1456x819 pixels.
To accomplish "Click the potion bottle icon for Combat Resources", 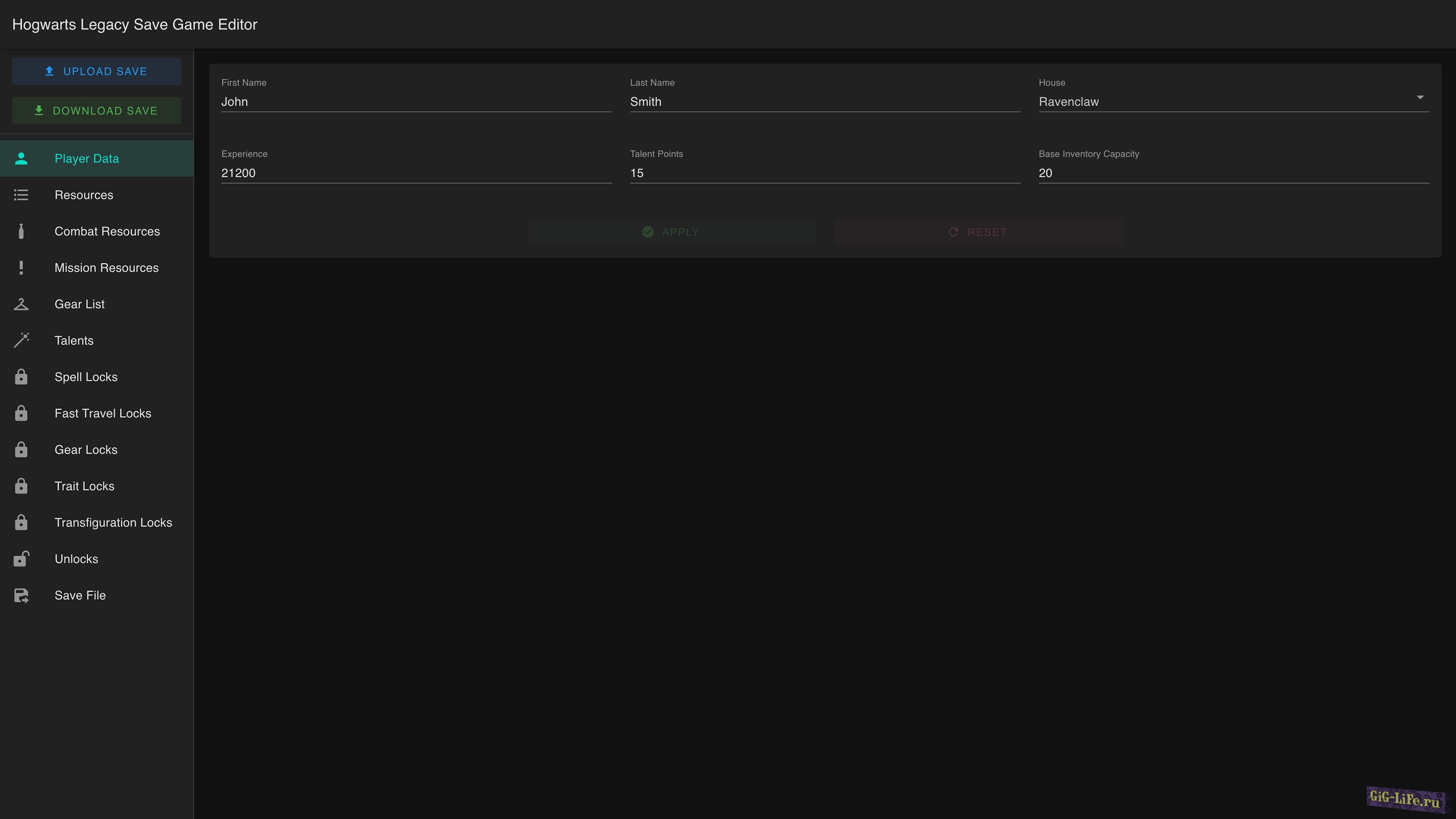I will pyautogui.click(x=21, y=231).
